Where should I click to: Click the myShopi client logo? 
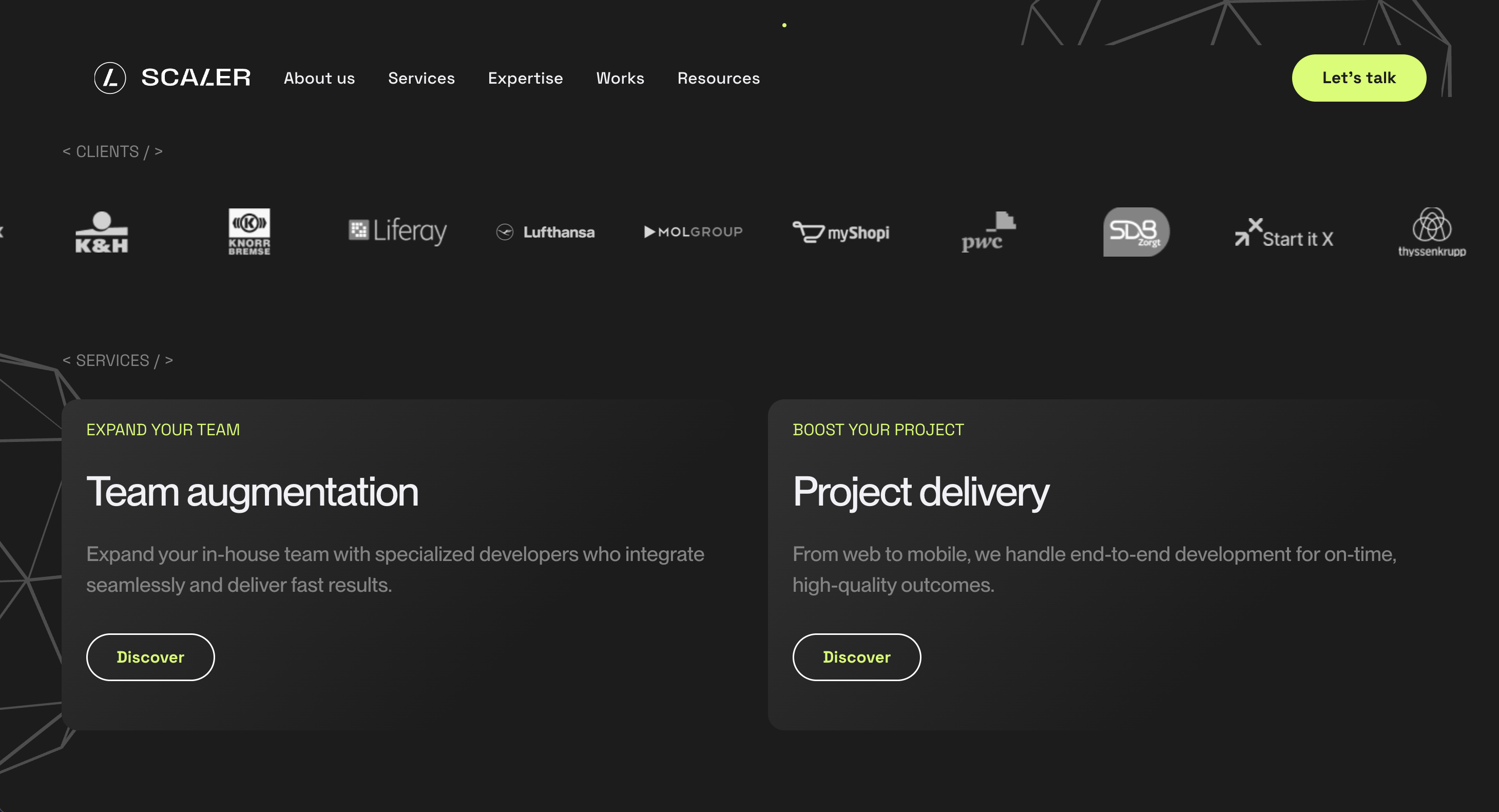coord(841,232)
